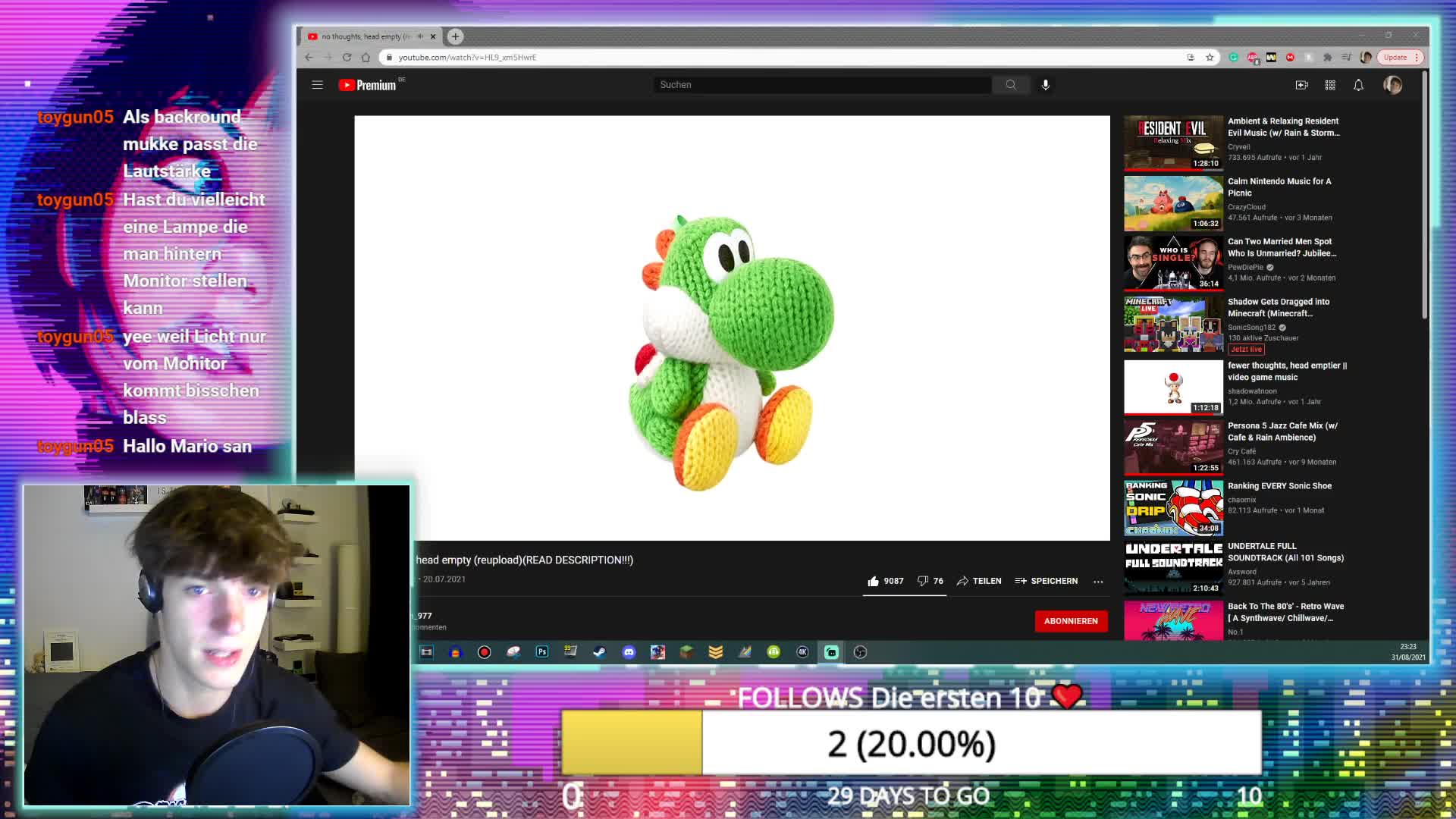Open the MEGA extension

click(1290, 58)
